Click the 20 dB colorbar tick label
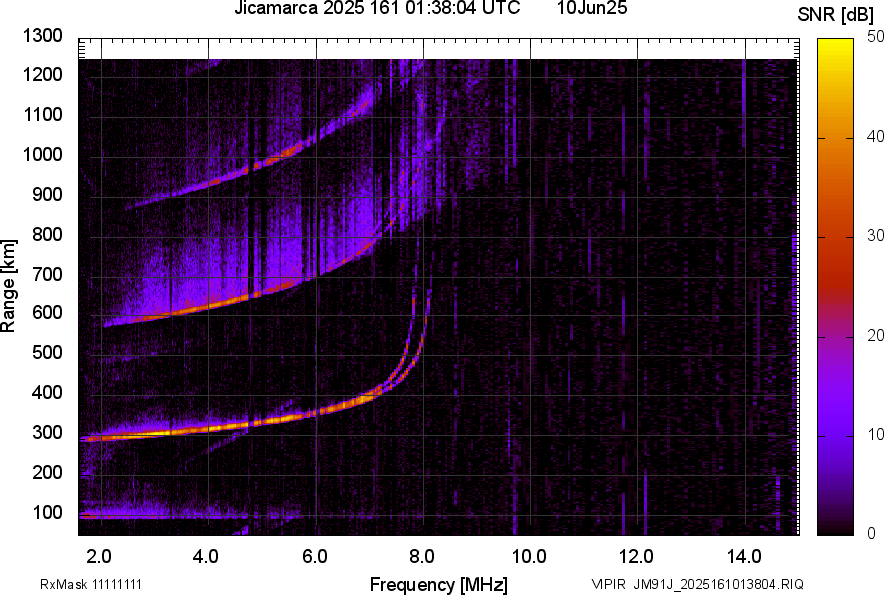The image size is (884, 595). (876, 335)
